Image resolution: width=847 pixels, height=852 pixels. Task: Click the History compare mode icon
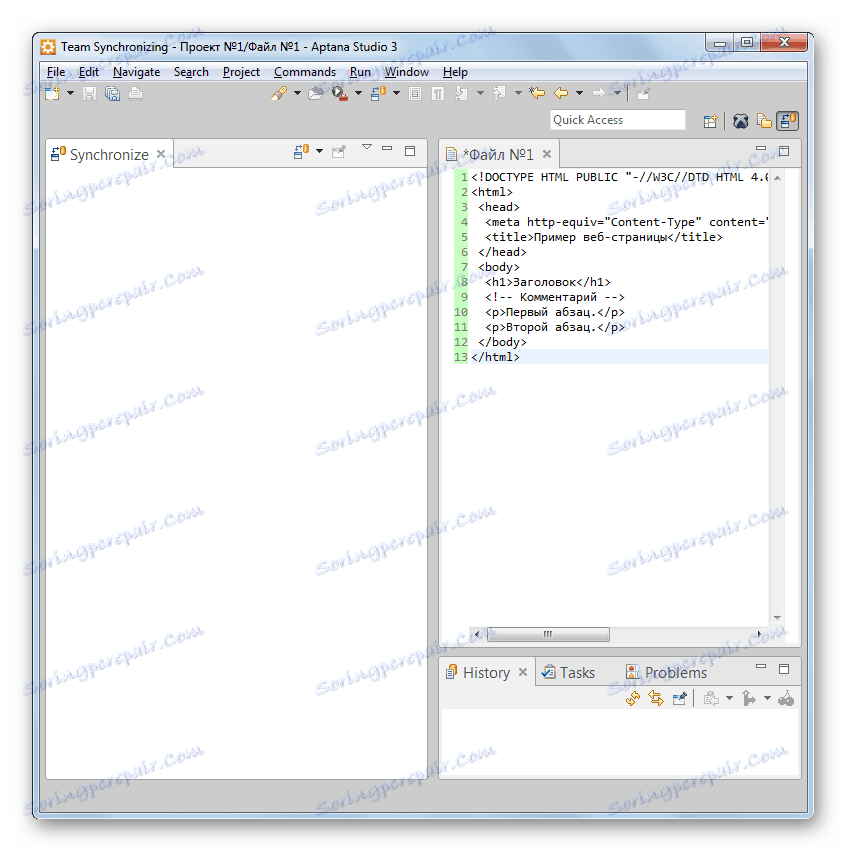click(x=786, y=699)
